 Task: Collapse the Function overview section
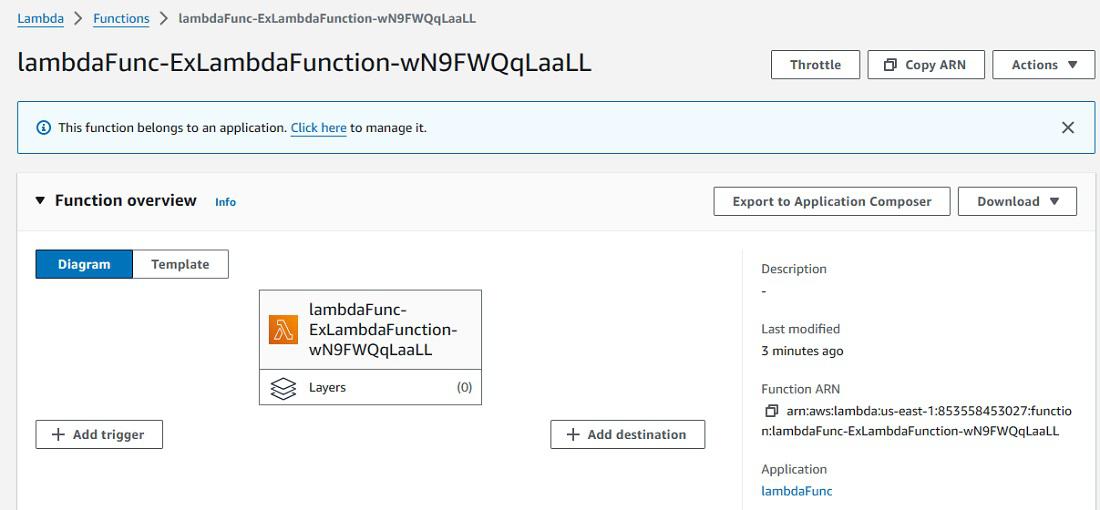pos(40,201)
